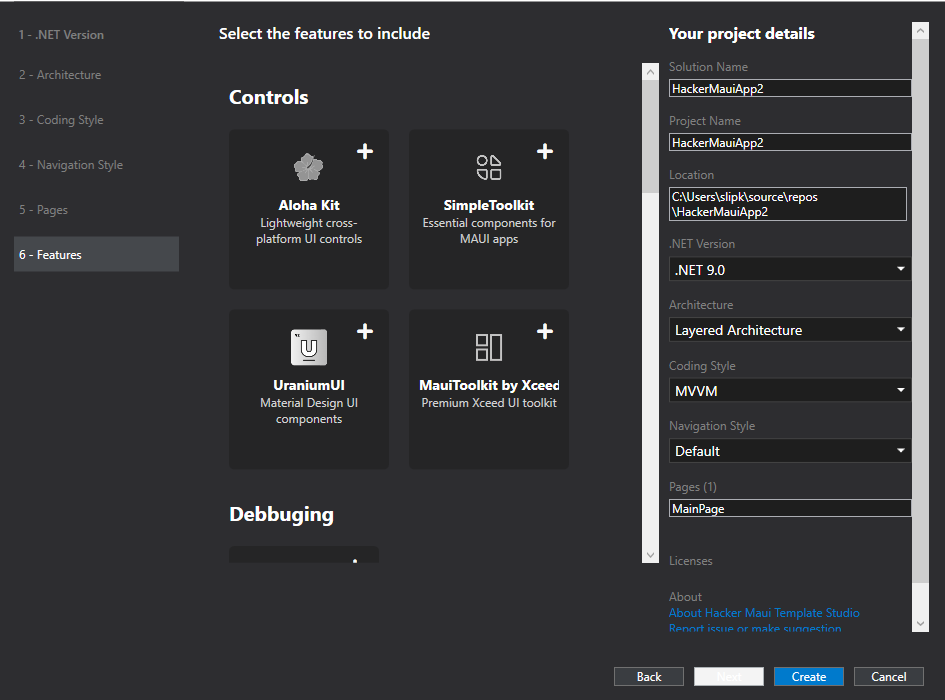Switch to step 5 - Pages
945x700 pixels.
[x=43, y=210]
